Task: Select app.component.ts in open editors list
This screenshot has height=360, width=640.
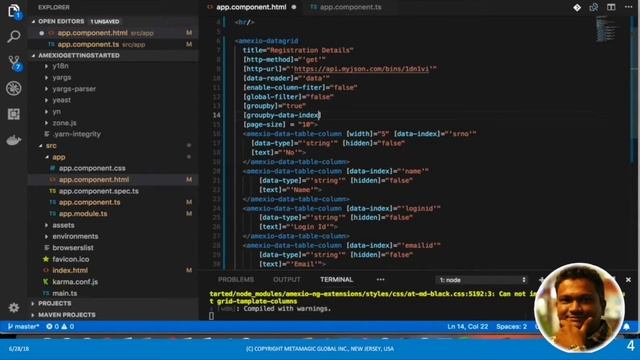Action: point(88,44)
